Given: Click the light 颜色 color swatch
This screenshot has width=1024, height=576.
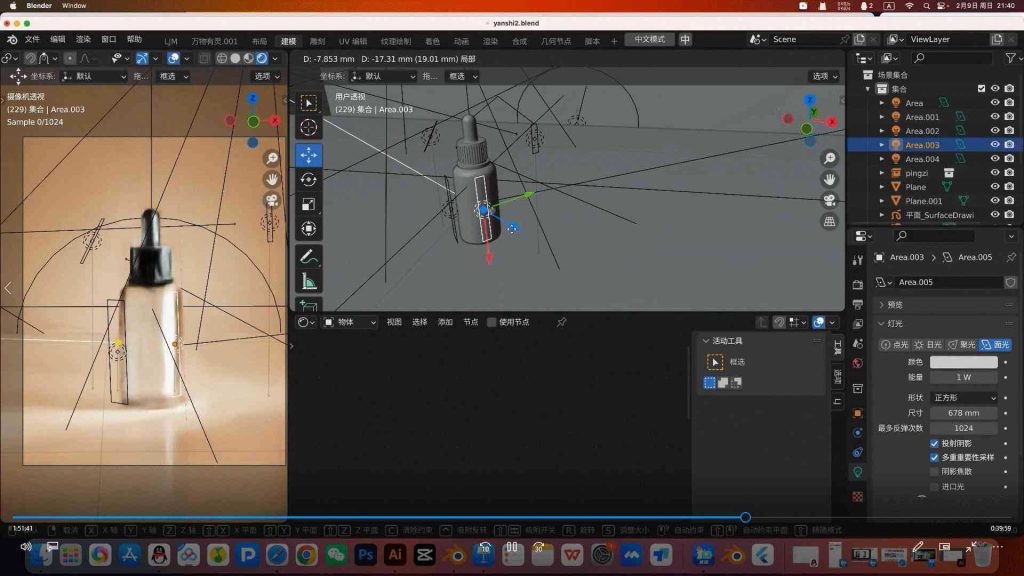Looking at the screenshot, I should pyautogui.click(x=964, y=362).
